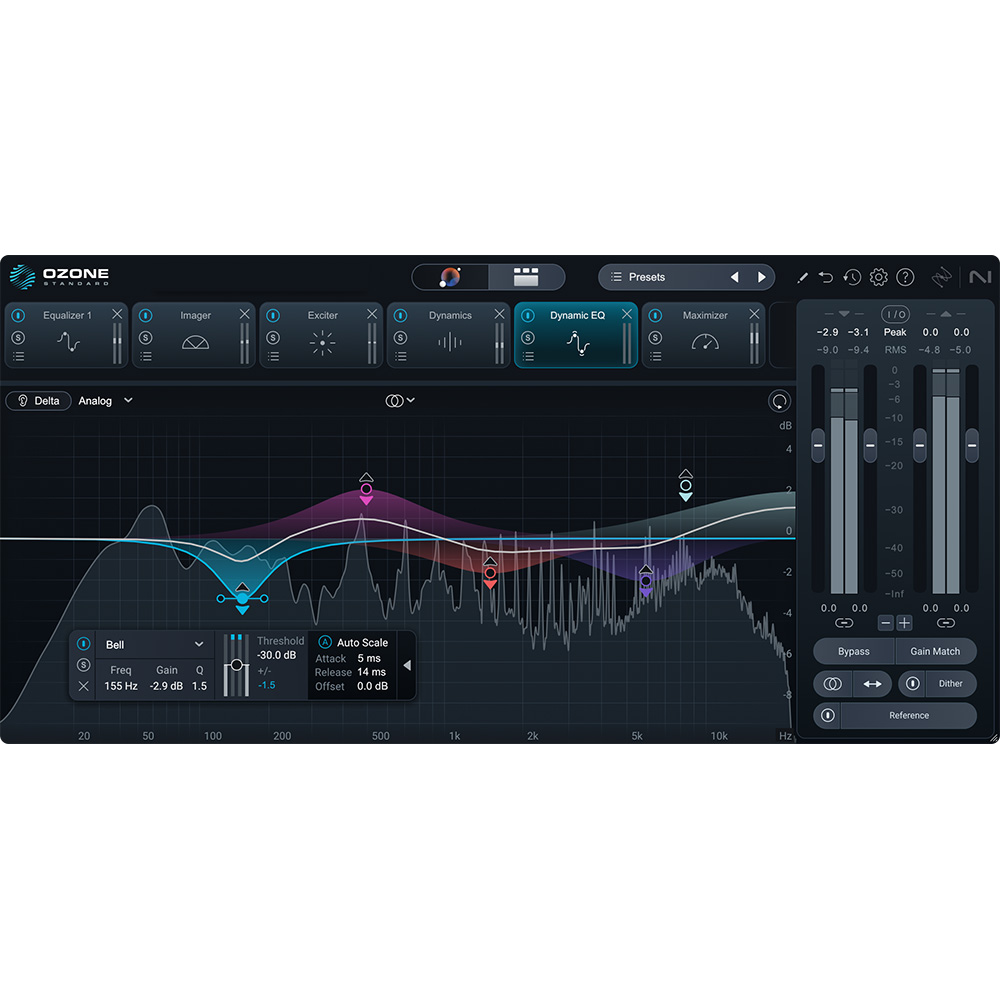Toggle Reference power button
The width and height of the screenshot is (1000, 1000).
pos(828,716)
